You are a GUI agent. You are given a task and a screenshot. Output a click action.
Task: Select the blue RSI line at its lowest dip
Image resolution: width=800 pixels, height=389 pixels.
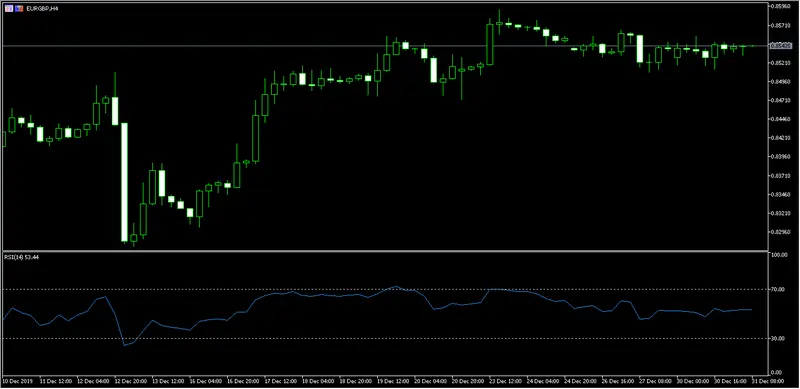tap(124, 345)
